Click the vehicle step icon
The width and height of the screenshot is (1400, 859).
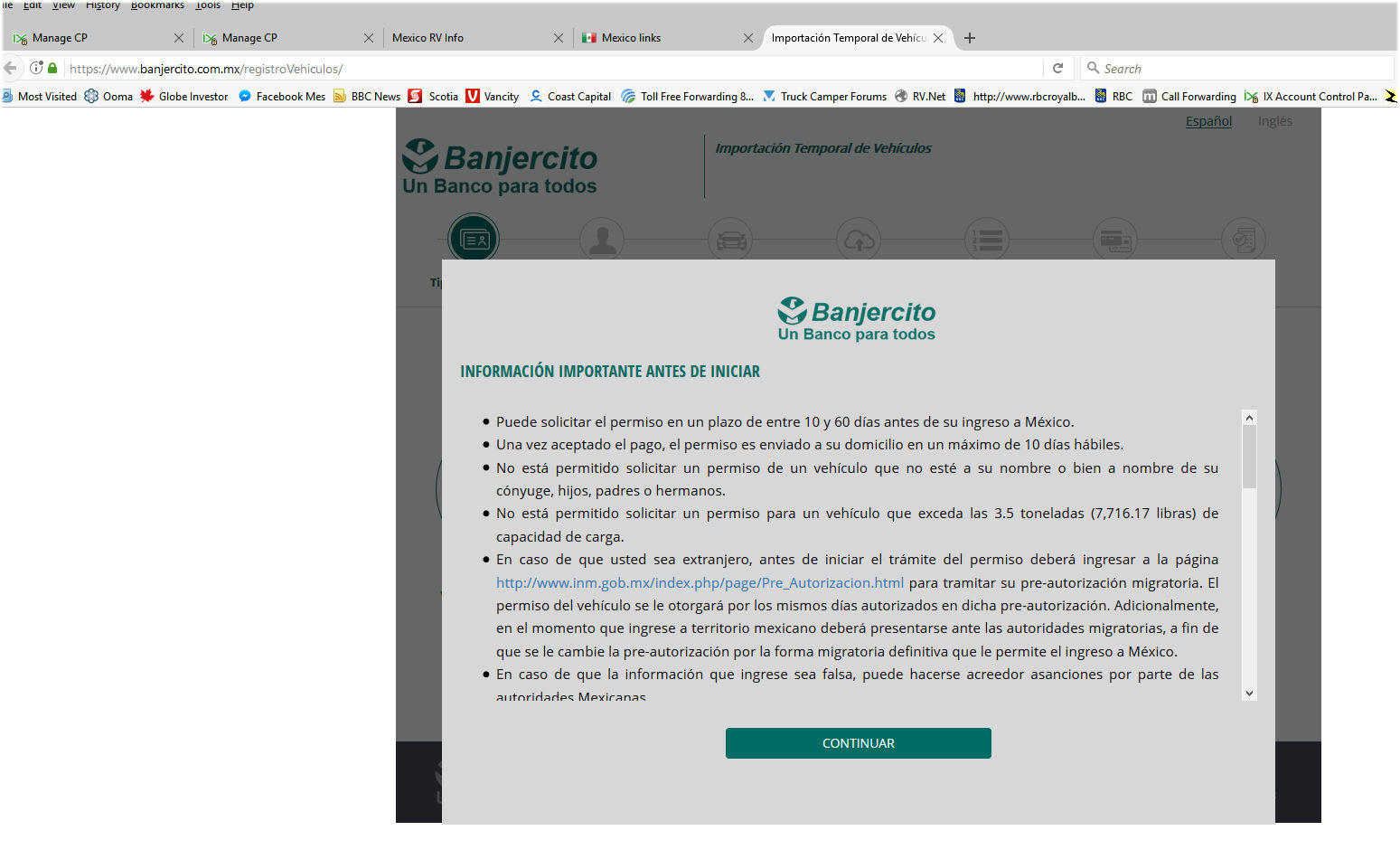[x=731, y=240]
